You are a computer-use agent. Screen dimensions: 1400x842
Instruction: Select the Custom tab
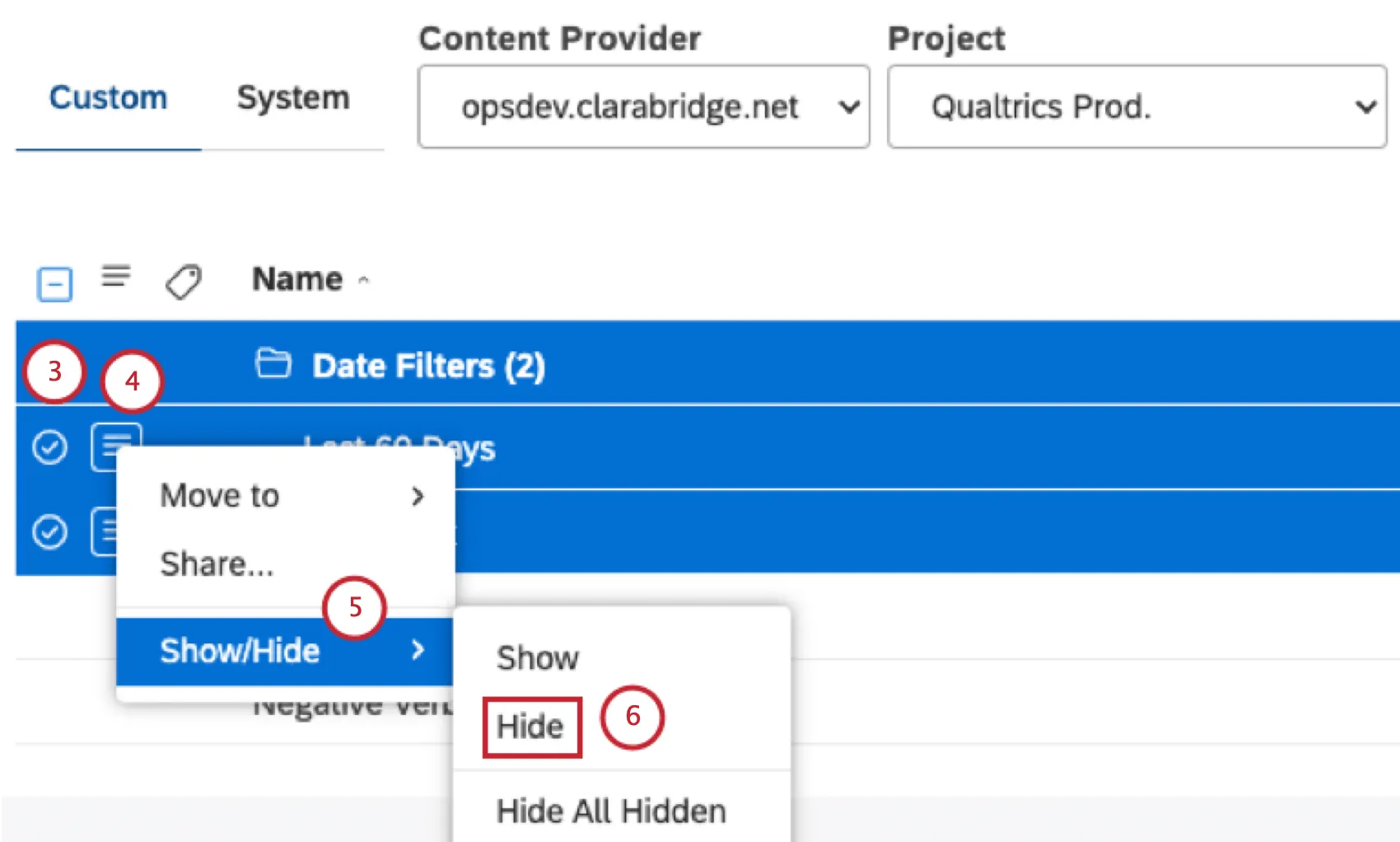click(x=107, y=97)
